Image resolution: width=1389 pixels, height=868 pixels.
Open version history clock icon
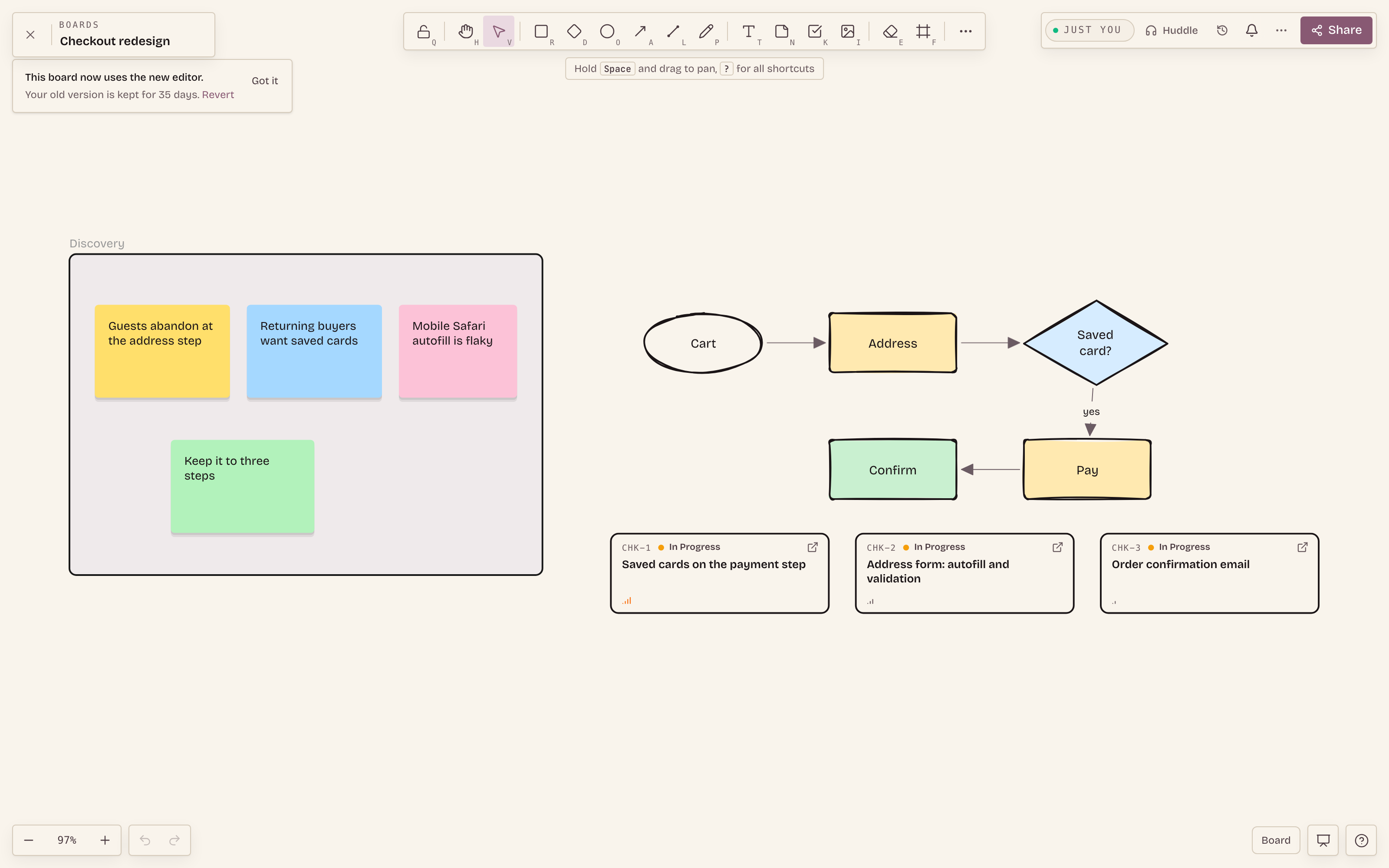tap(1222, 30)
